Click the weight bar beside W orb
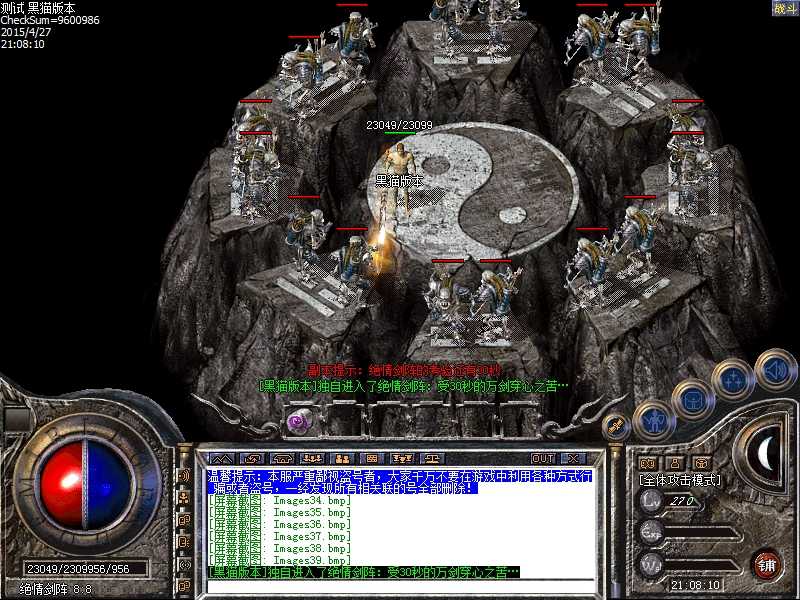800x600 pixels. pyautogui.click(x=704, y=564)
